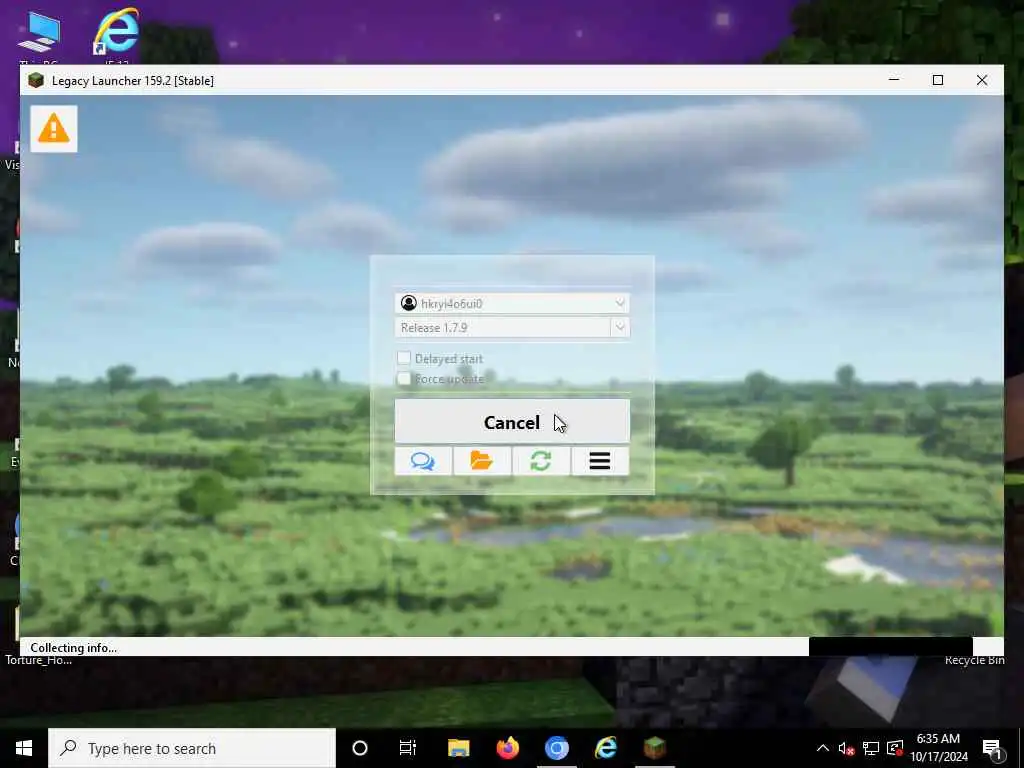This screenshot has width=1024, height=768.
Task: Toggle the Delayed start checkbox
Action: pyautogui.click(x=404, y=358)
